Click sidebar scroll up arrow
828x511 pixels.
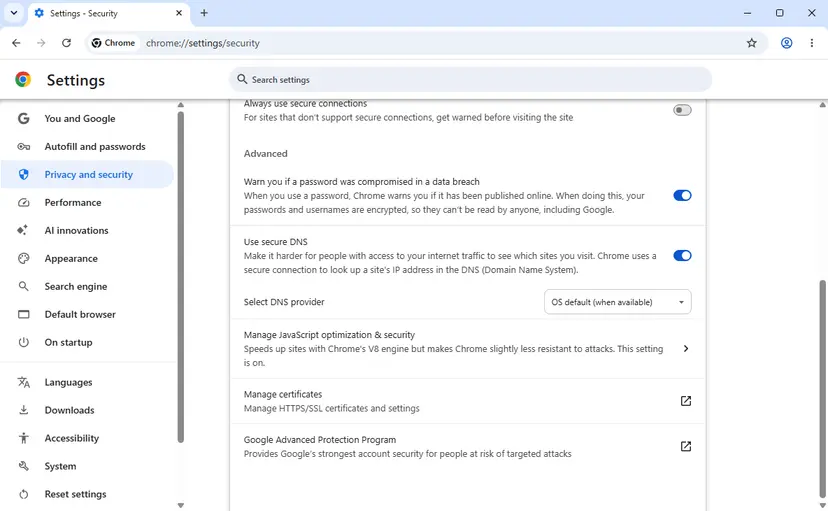181,105
